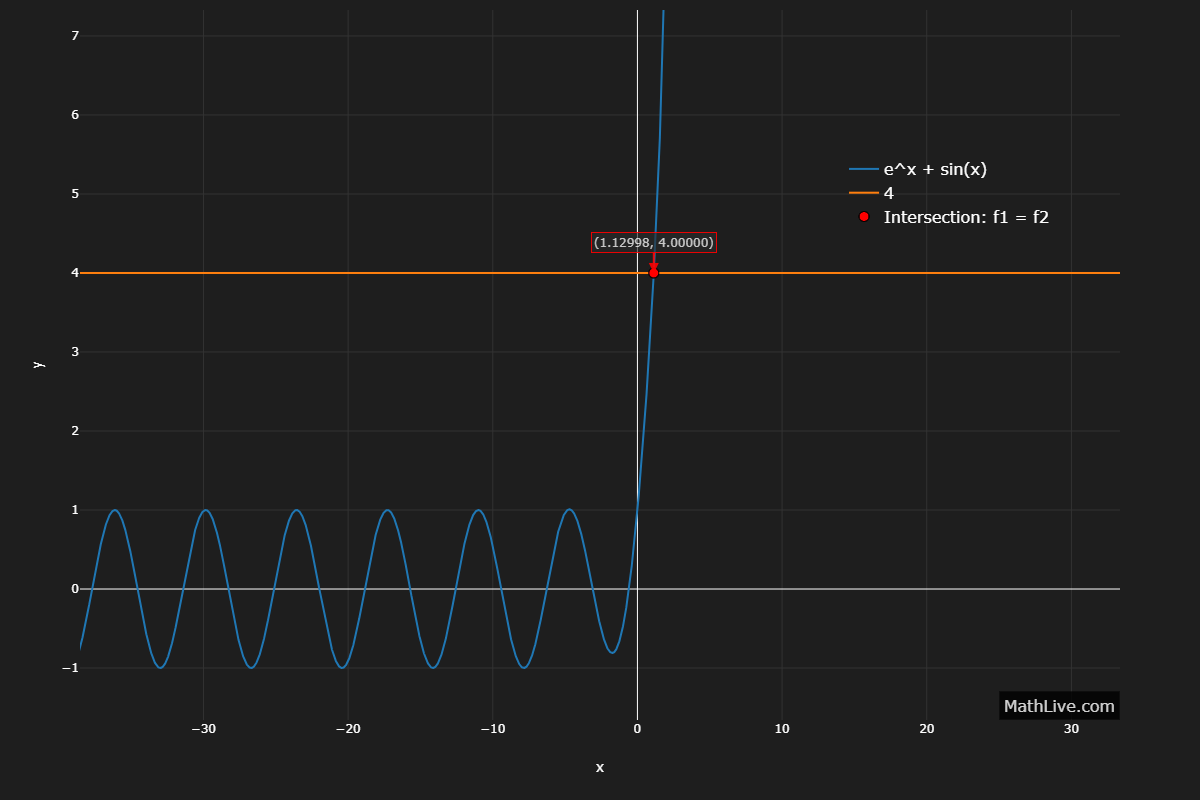Hide the trace labeled 4 in the legend
Image resolution: width=1200 pixels, height=800 pixels.
(x=888, y=193)
